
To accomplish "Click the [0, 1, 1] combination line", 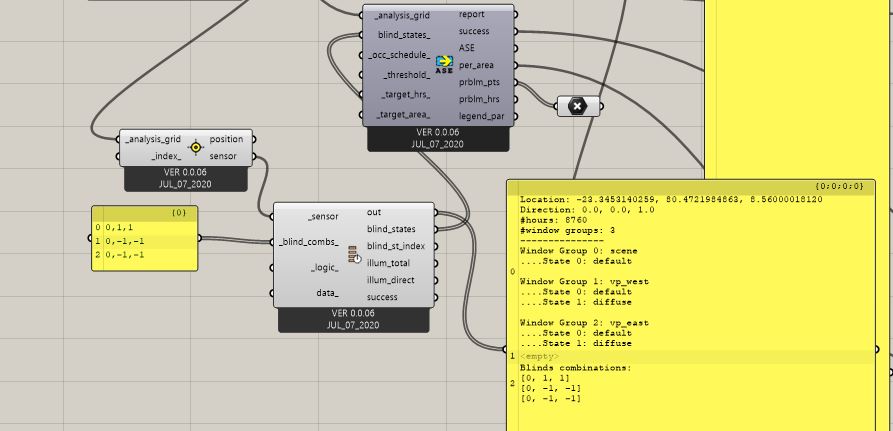I will tap(544, 378).
